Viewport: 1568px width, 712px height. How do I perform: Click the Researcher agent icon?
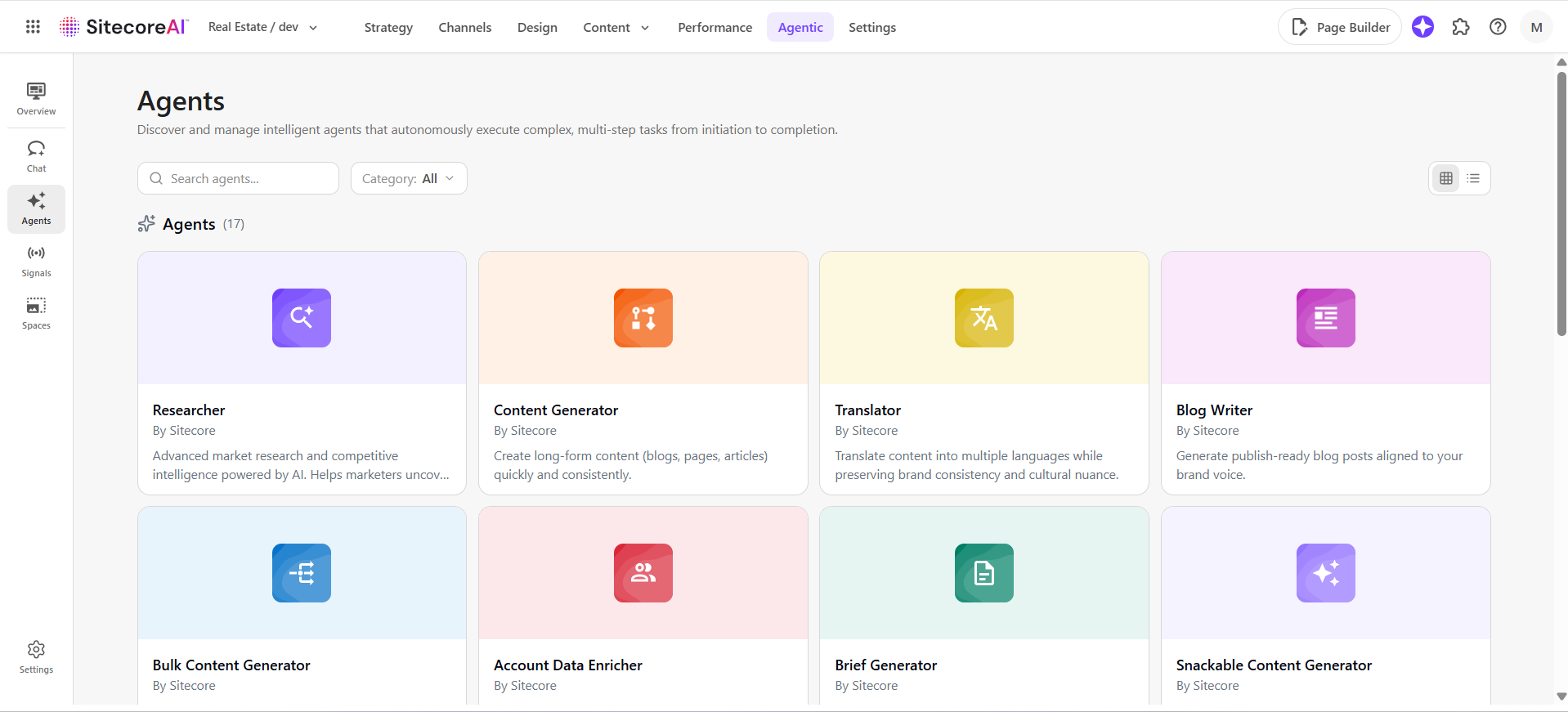coord(302,318)
